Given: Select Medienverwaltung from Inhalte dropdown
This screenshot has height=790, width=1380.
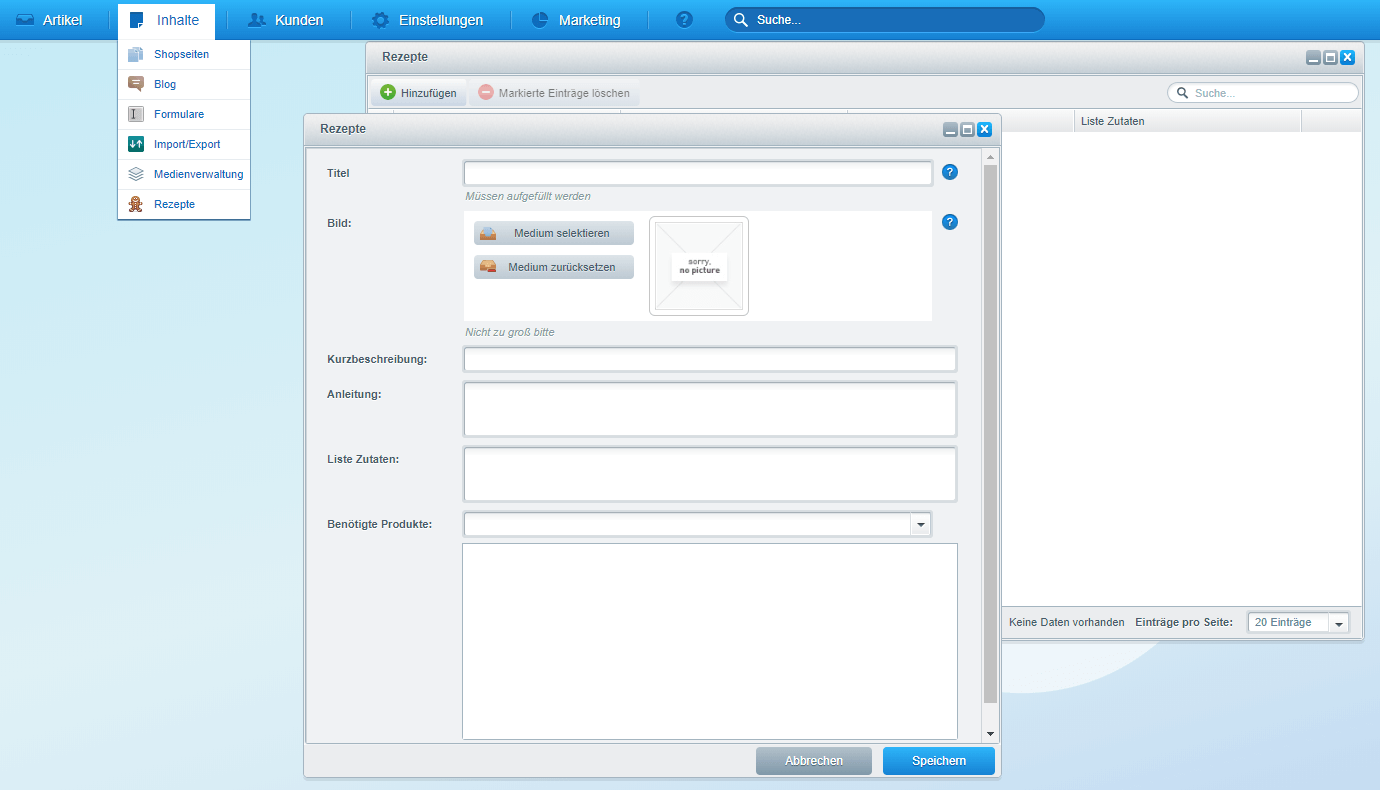Looking at the screenshot, I should (184, 174).
